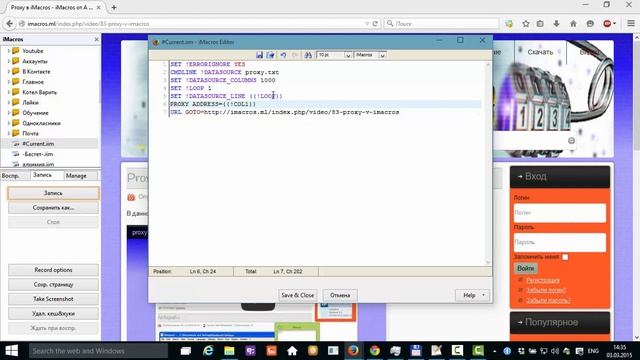The image size is (640, 360).
Task: Open the Help dropdown button
Action: (x=472, y=295)
